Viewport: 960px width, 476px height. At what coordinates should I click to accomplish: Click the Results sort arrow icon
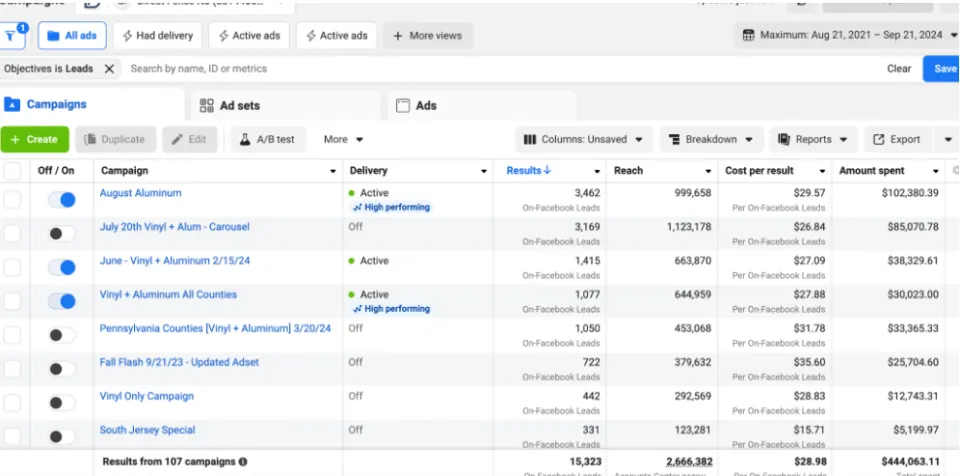(547, 170)
